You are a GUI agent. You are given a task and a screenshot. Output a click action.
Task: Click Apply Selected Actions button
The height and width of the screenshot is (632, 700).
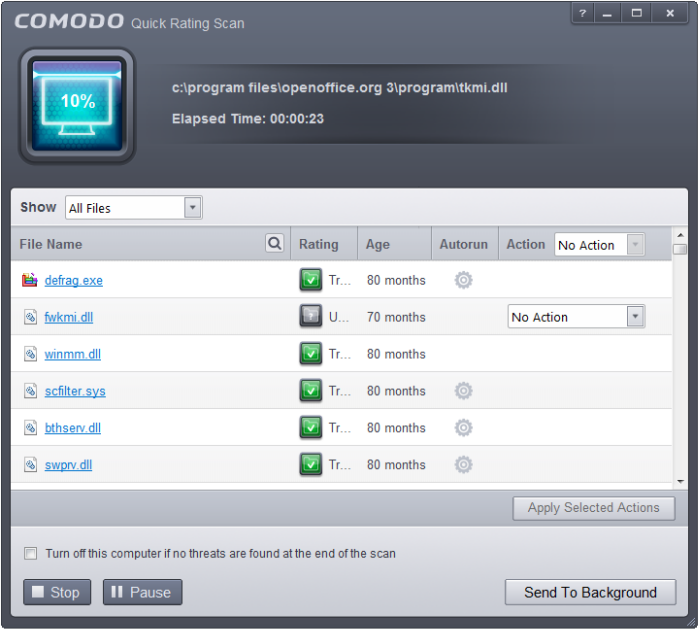593,508
